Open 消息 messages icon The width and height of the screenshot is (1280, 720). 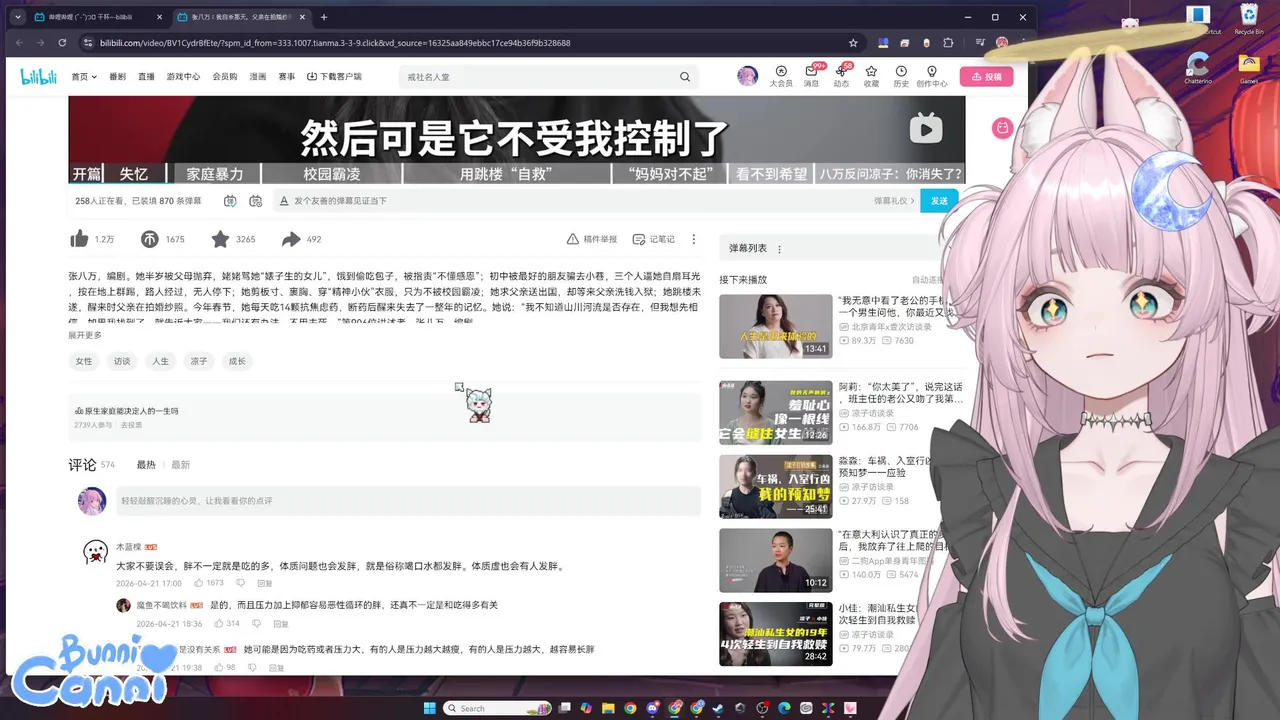point(811,76)
